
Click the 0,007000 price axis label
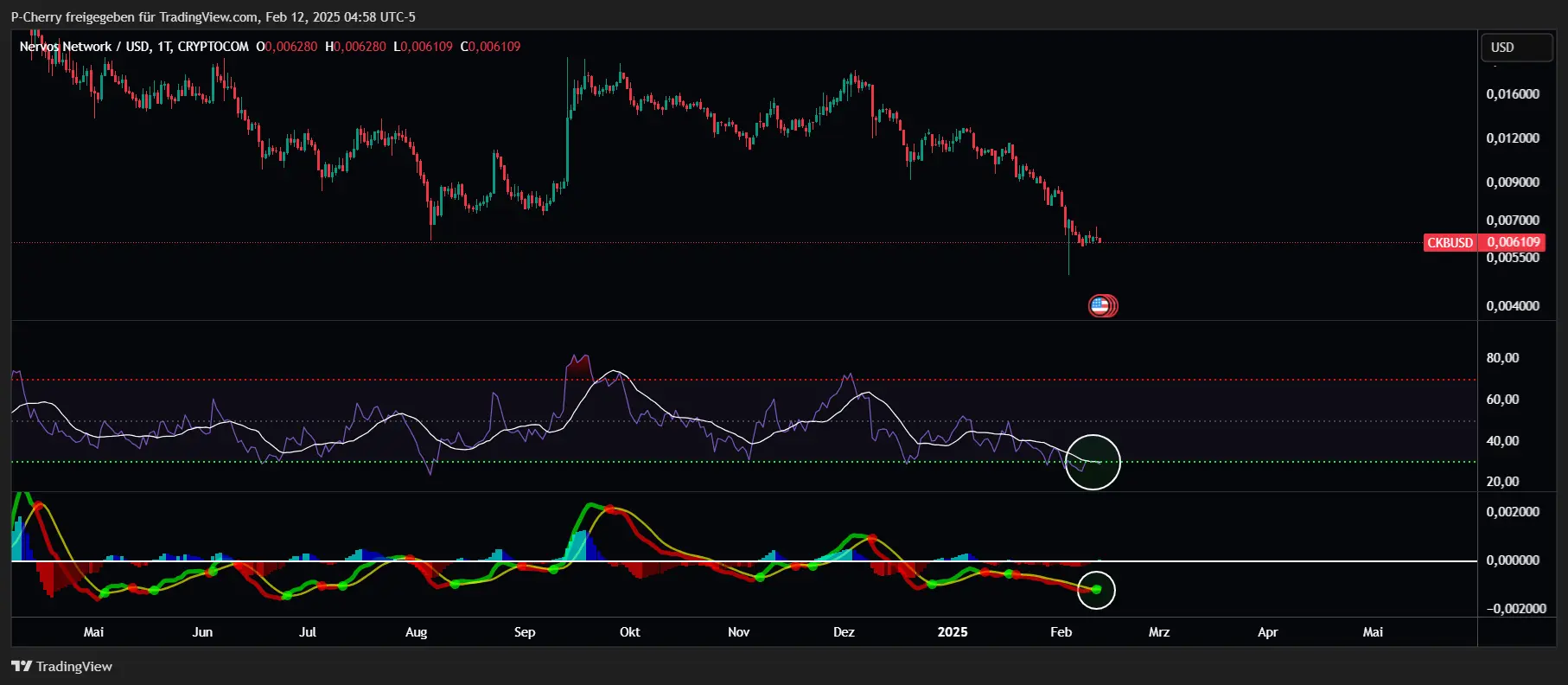click(x=1513, y=221)
